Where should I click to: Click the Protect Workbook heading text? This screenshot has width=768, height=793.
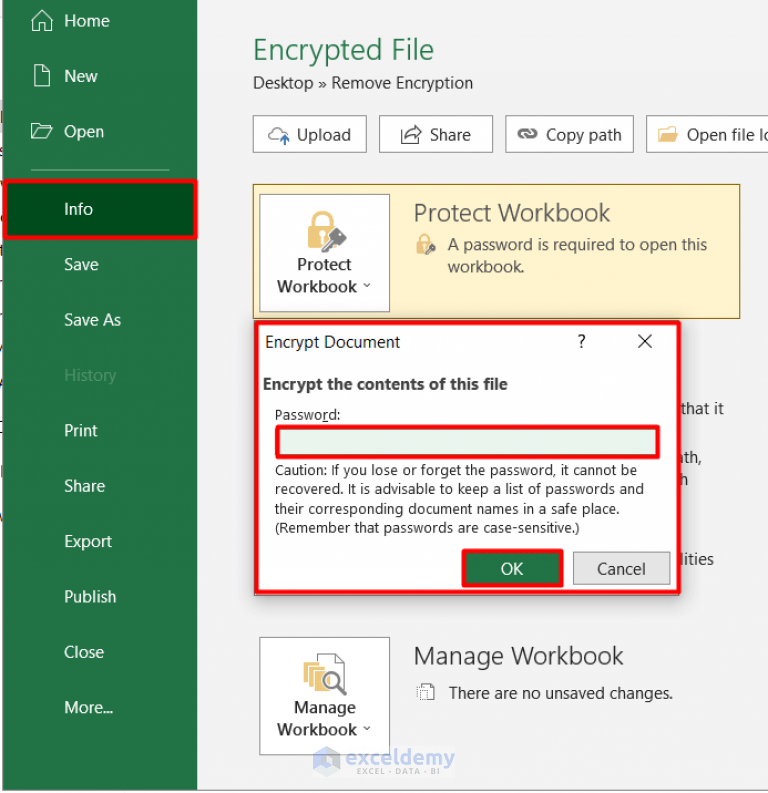pos(512,213)
